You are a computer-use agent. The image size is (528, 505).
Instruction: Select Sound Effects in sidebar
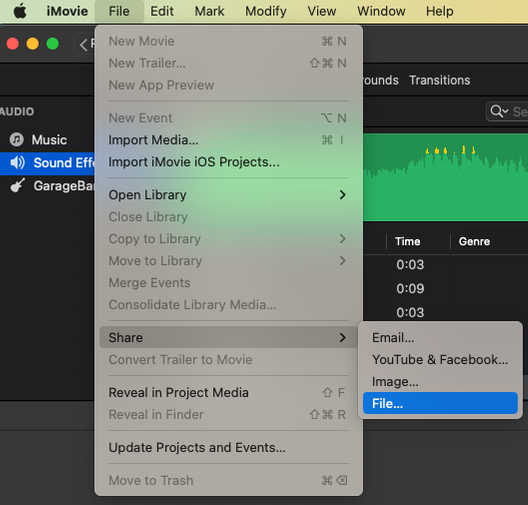coord(47,163)
